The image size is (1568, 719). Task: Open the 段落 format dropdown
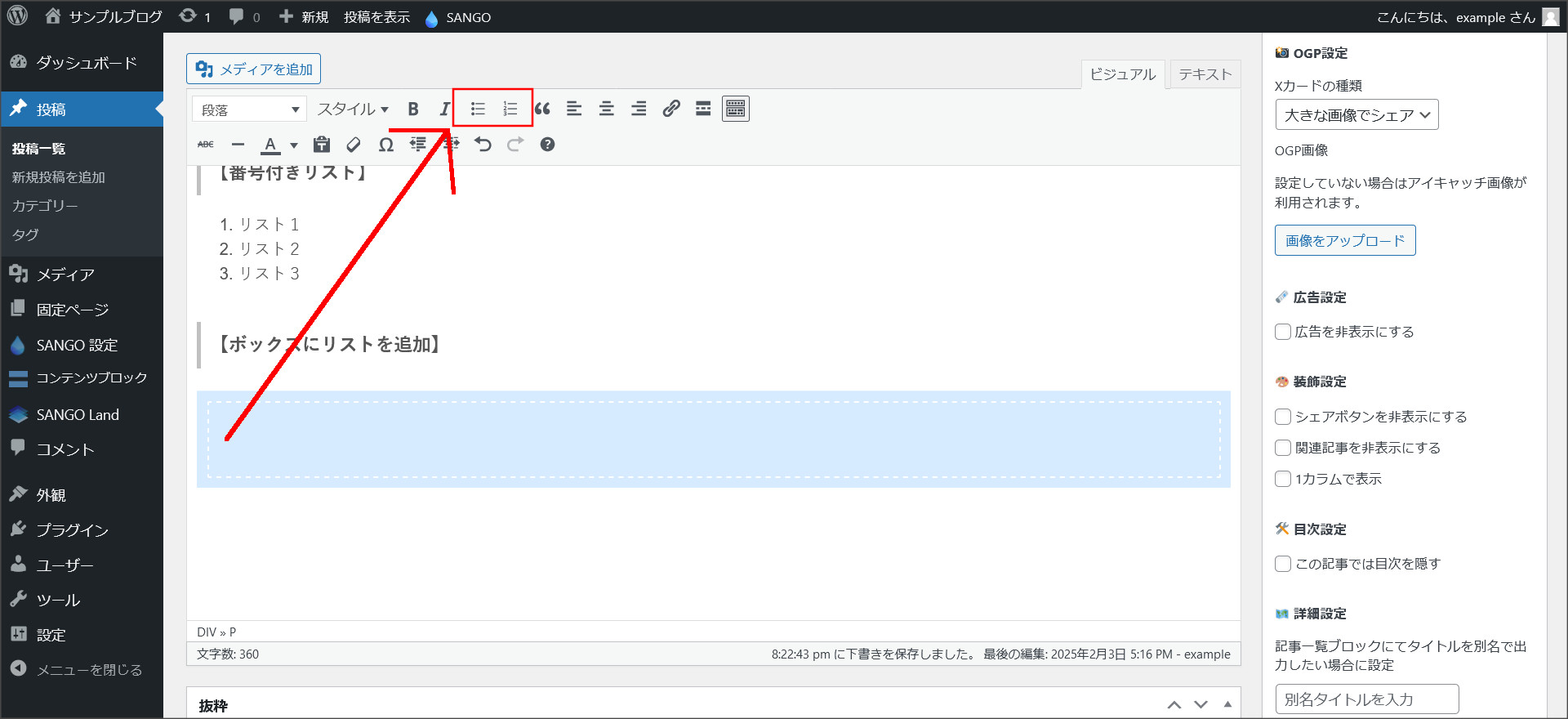(x=250, y=109)
